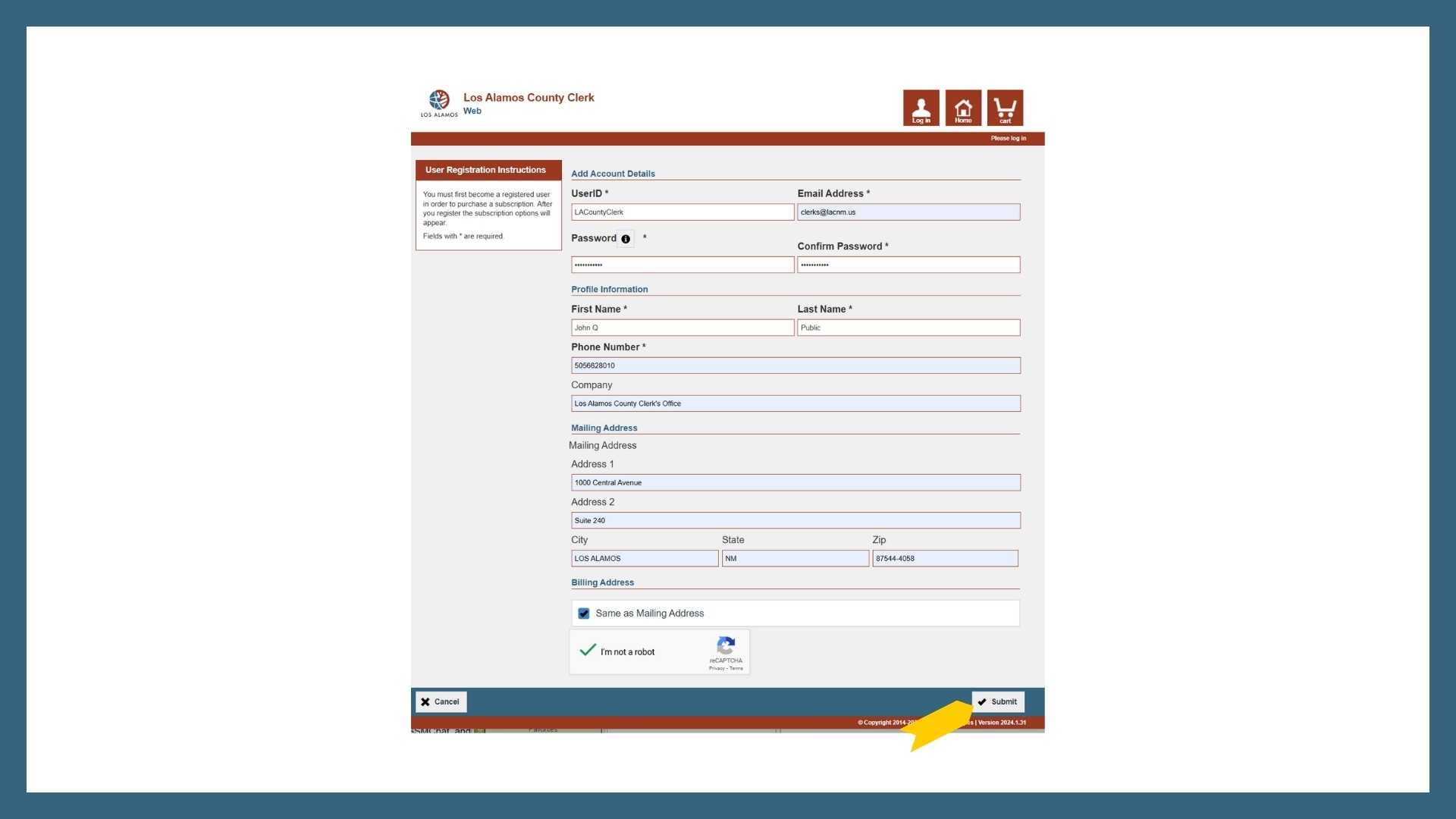Click the User Registration Instructions header

pos(488,170)
